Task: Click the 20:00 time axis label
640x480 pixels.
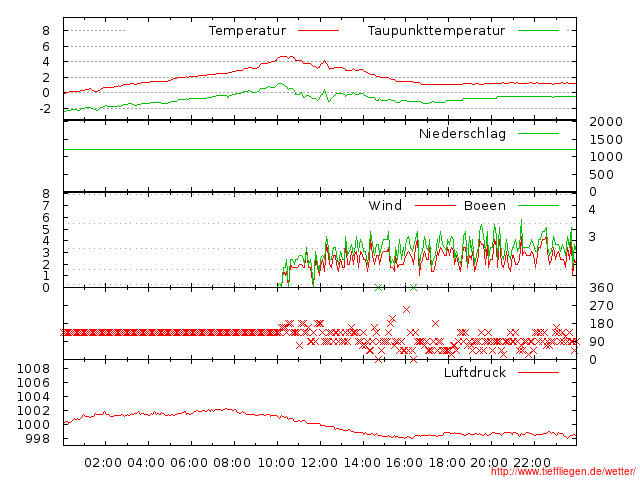Action: (x=489, y=463)
